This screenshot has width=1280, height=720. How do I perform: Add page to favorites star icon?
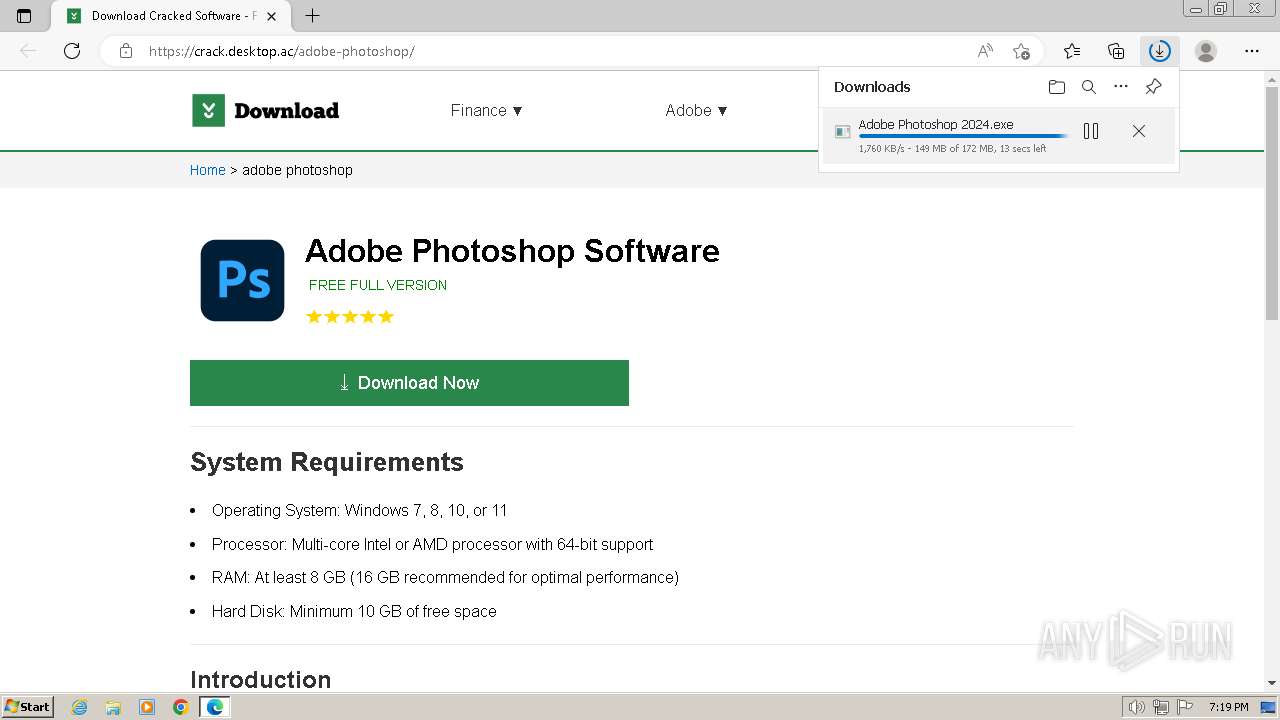(x=1021, y=51)
